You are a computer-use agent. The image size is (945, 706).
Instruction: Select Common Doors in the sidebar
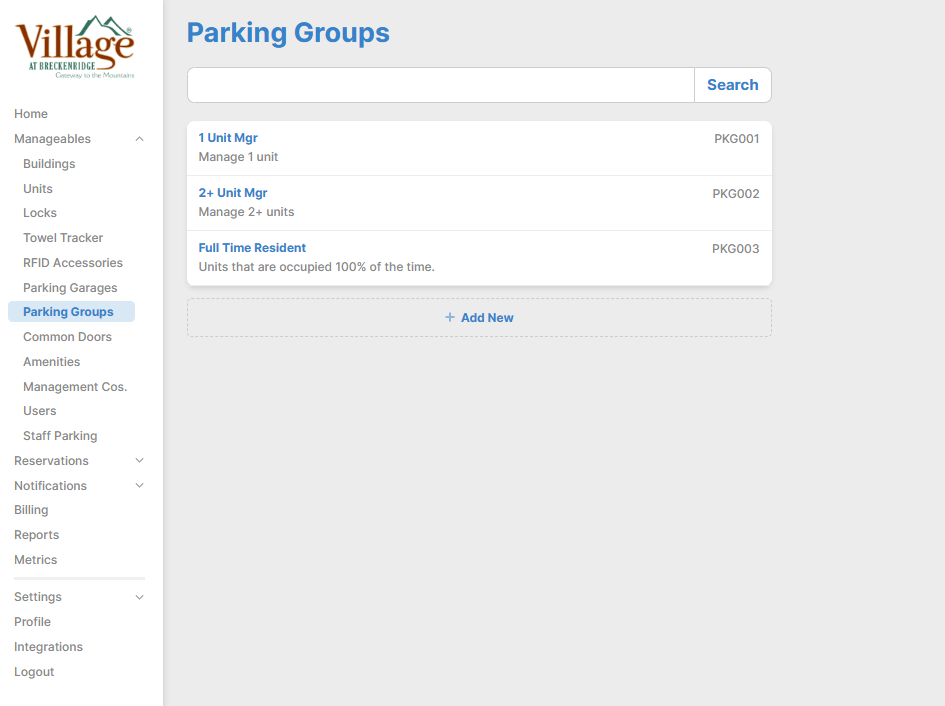(x=67, y=337)
